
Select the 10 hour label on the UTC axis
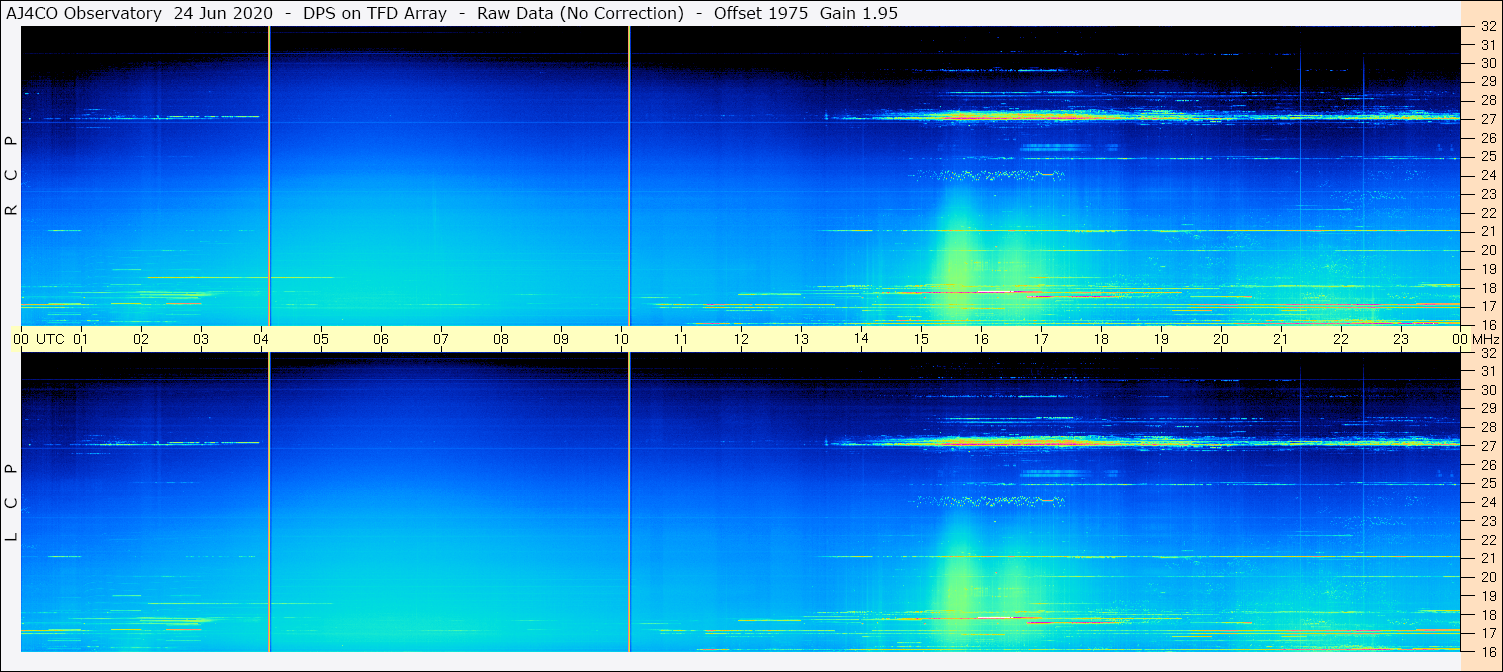(621, 339)
